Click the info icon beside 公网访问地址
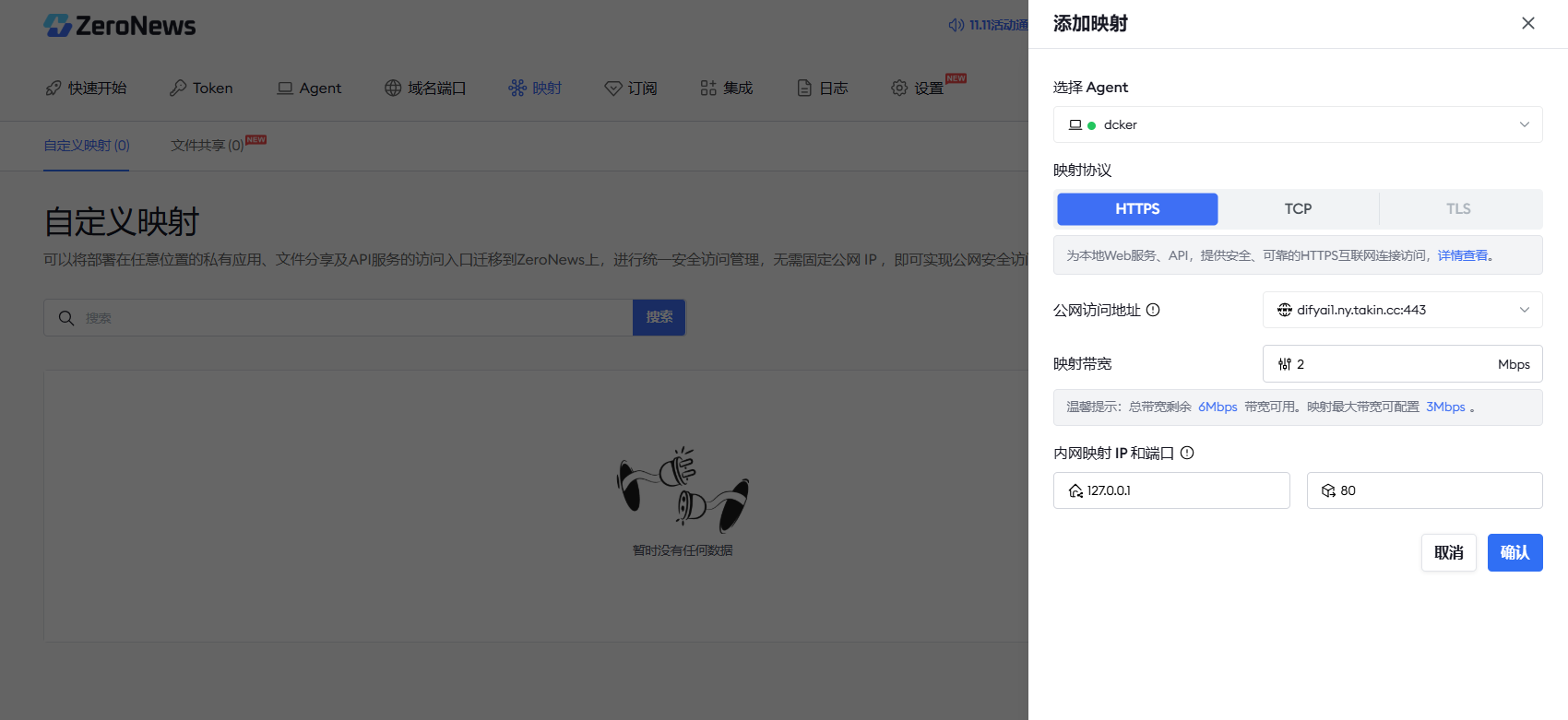This screenshot has height=720, width=1568. point(1153,310)
